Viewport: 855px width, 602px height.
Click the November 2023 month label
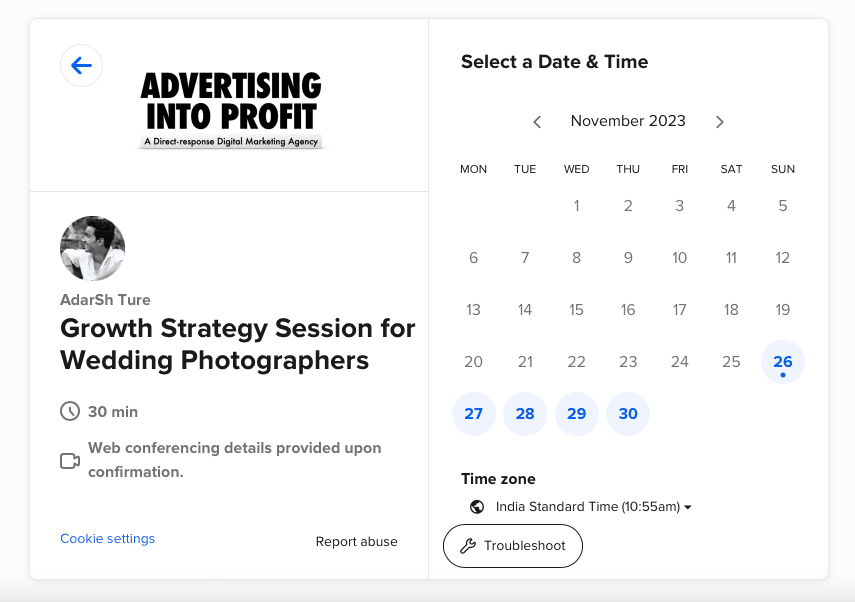tap(628, 121)
